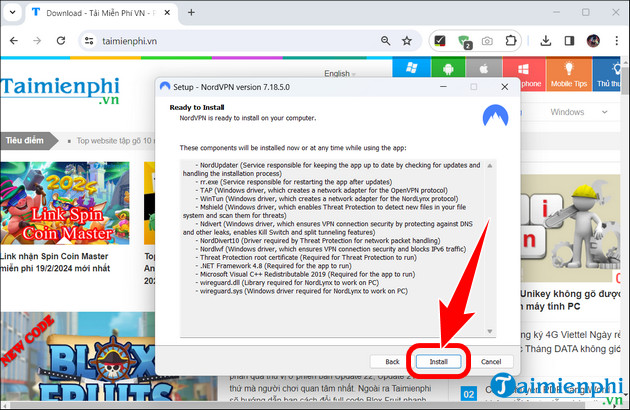The width and height of the screenshot is (630, 410).
Task: Open the Unikey keyboard robot thumbnail
Action: pos(571,228)
